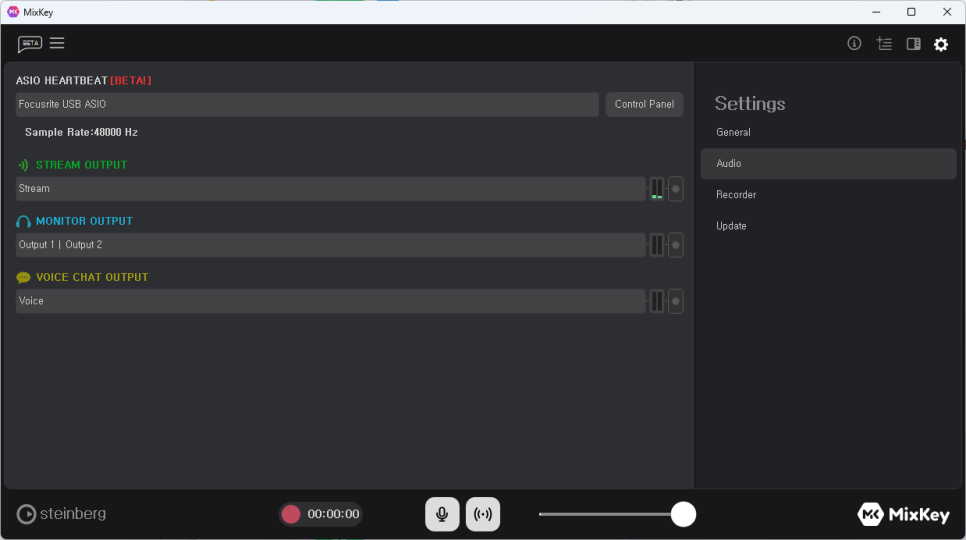
Task: Click the settings gear icon
Action: coord(941,44)
